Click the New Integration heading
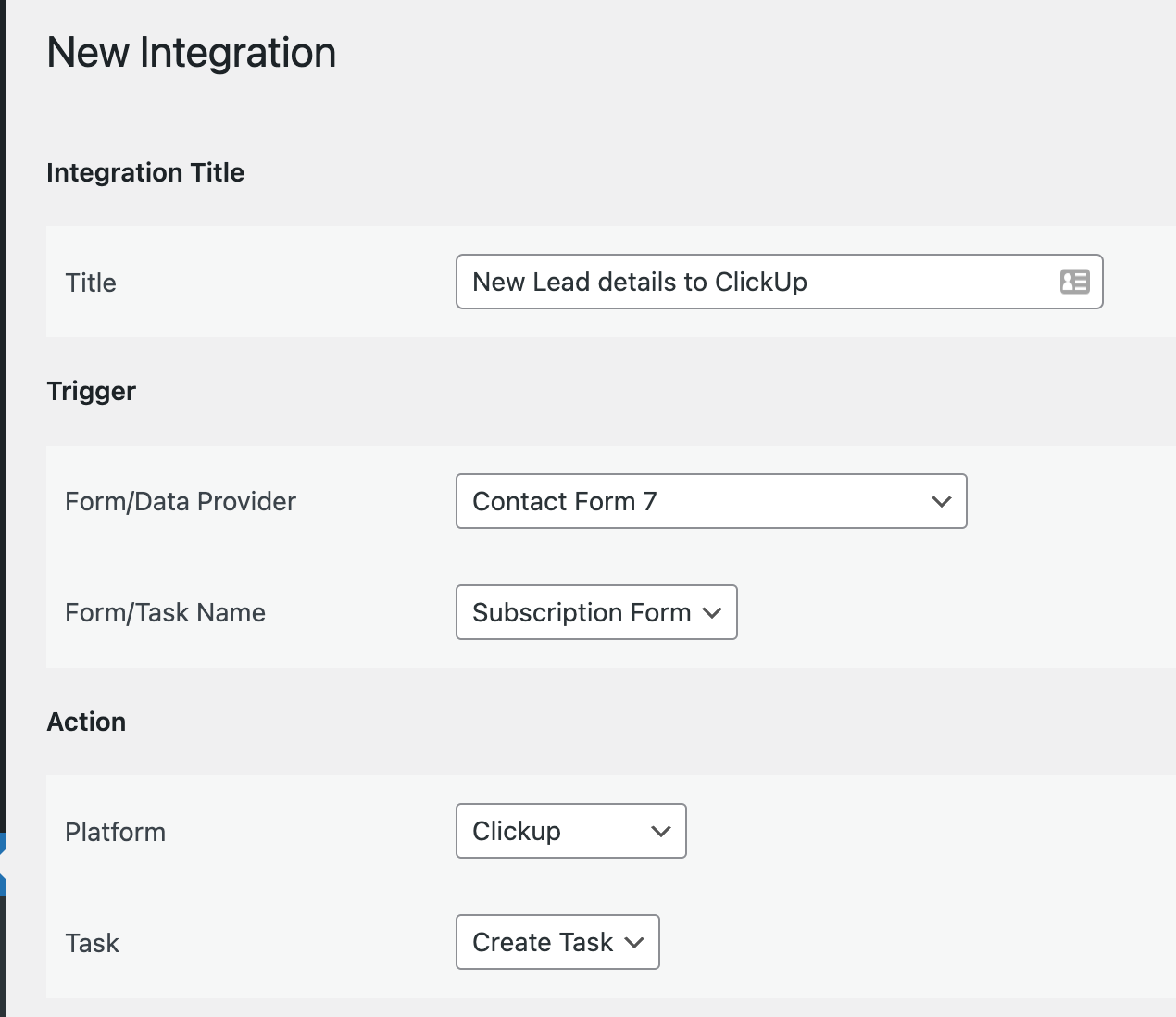 click(192, 53)
